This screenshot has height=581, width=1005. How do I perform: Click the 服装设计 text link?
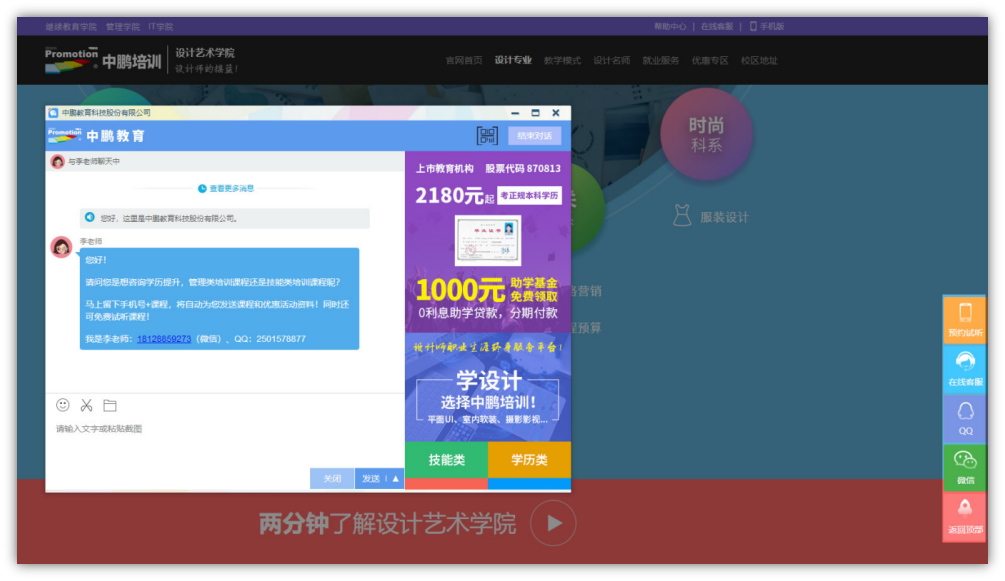click(x=724, y=217)
